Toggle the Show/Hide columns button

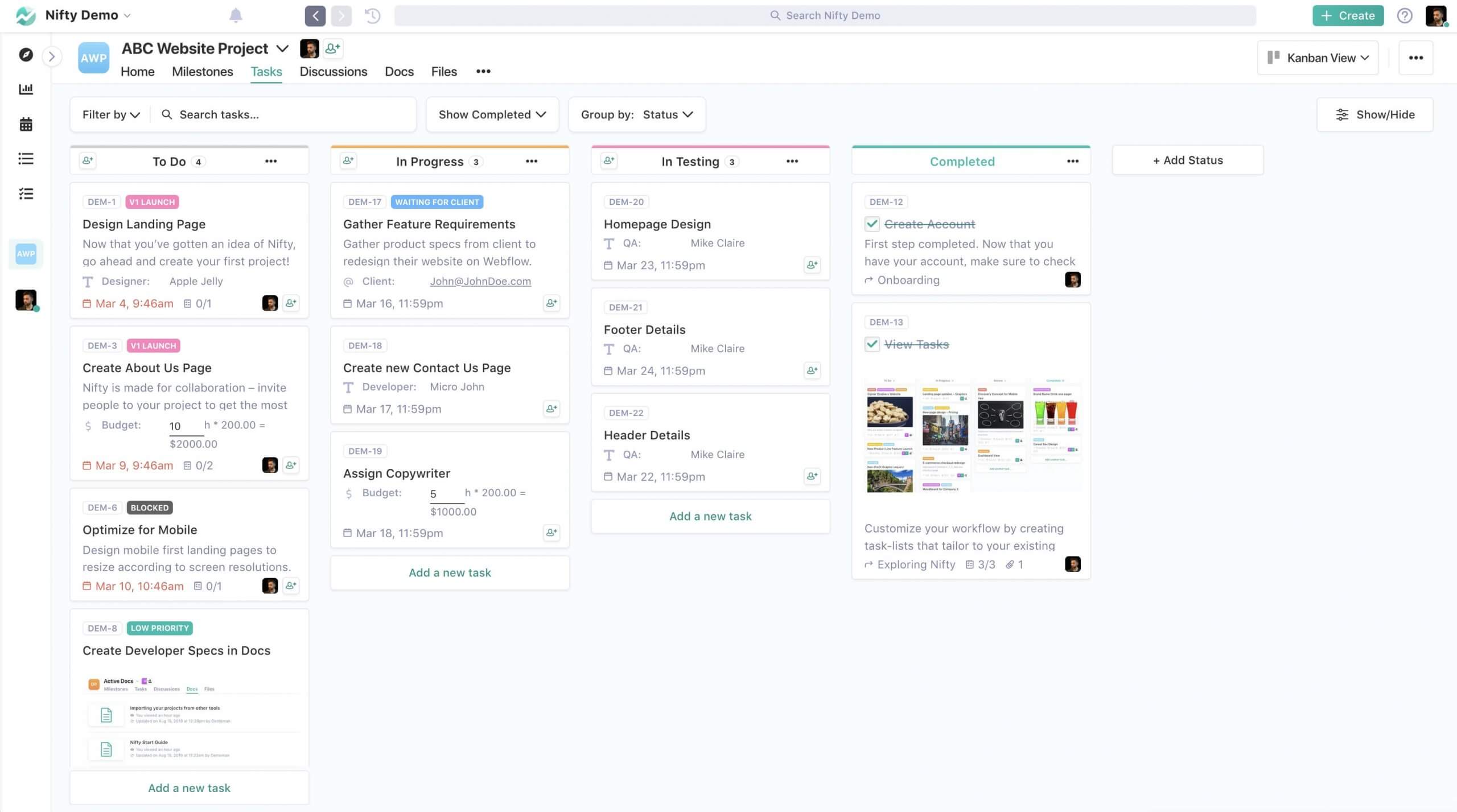[1375, 113]
